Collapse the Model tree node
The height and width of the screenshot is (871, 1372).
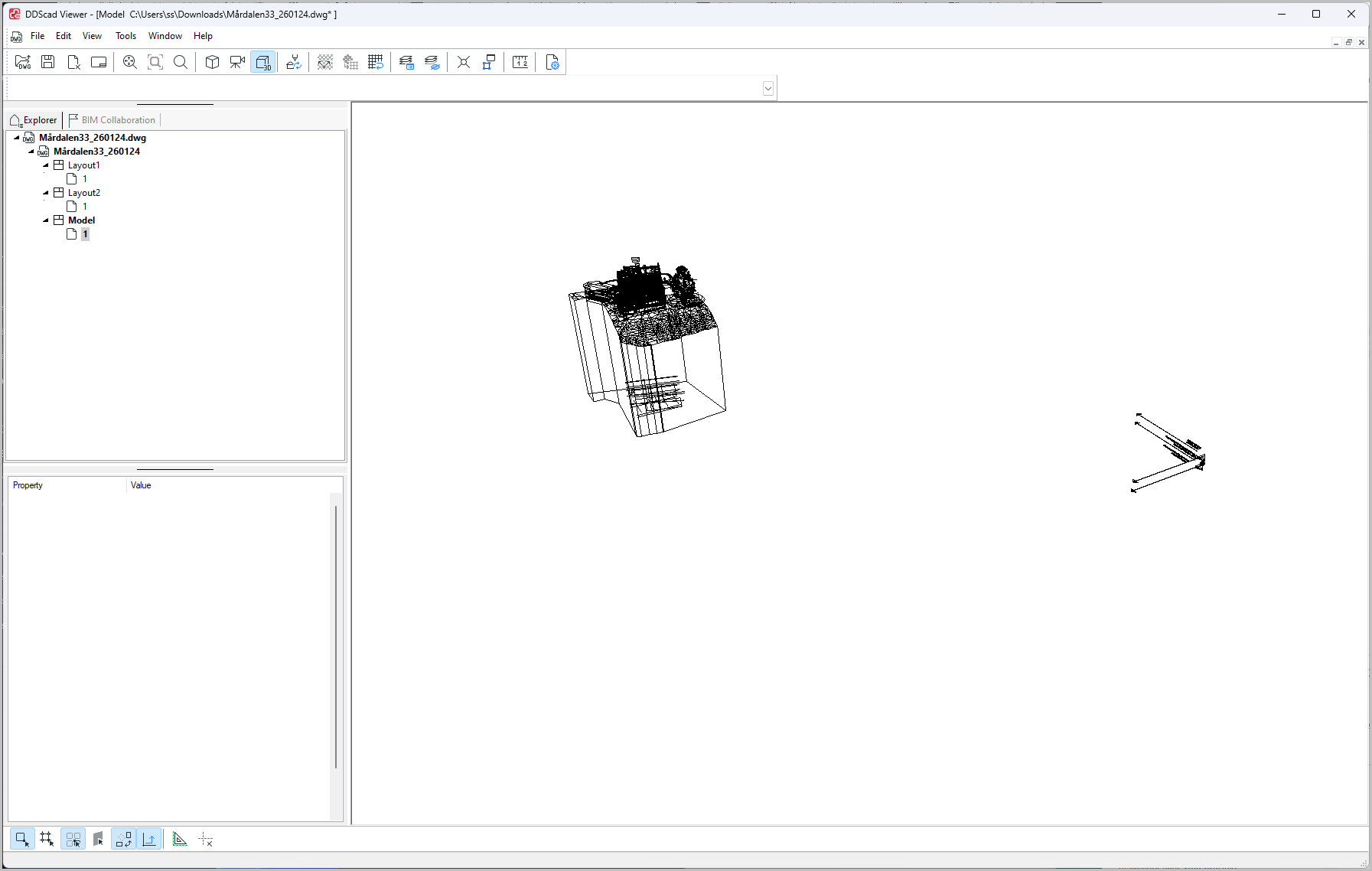pyautogui.click(x=46, y=220)
